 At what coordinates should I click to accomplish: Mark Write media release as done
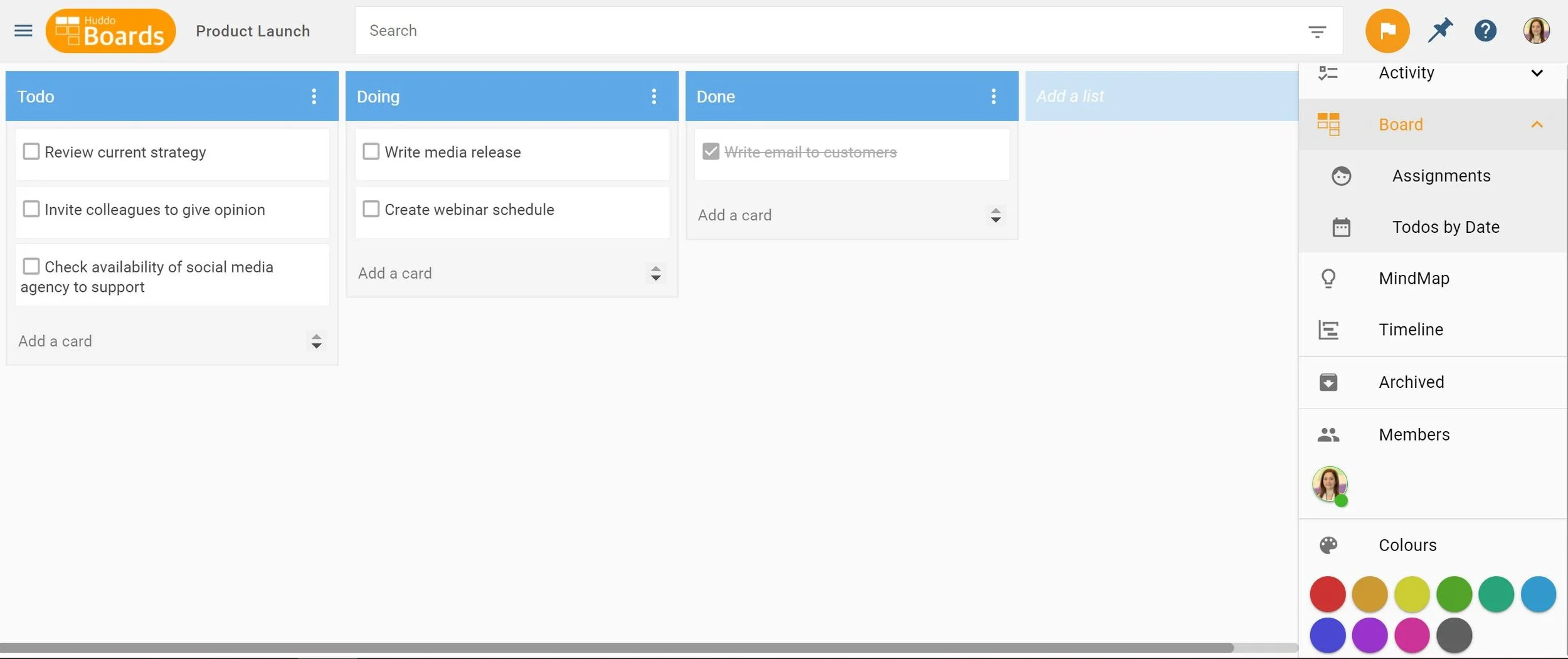(x=371, y=151)
